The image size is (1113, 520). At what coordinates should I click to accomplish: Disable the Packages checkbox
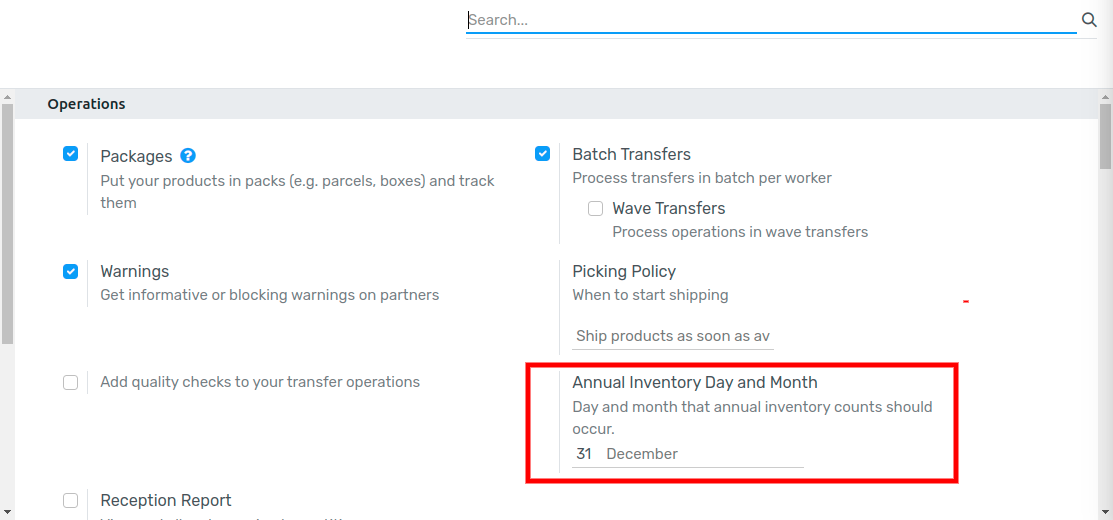[x=71, y=154]
